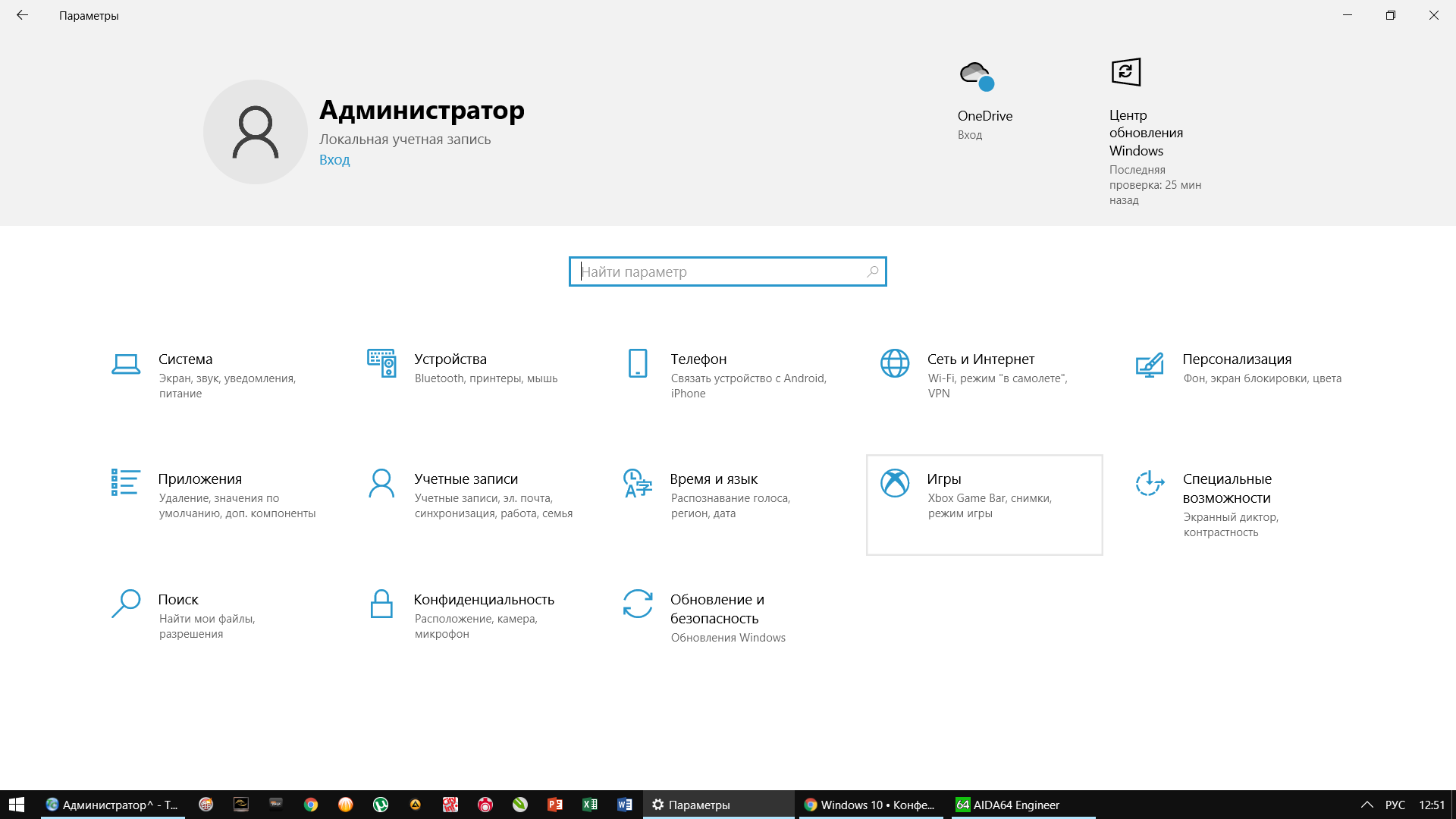This screenshot has height=819, width=1456.
Task: Click the Конфиденциальность lock icon
Action: 381,604
